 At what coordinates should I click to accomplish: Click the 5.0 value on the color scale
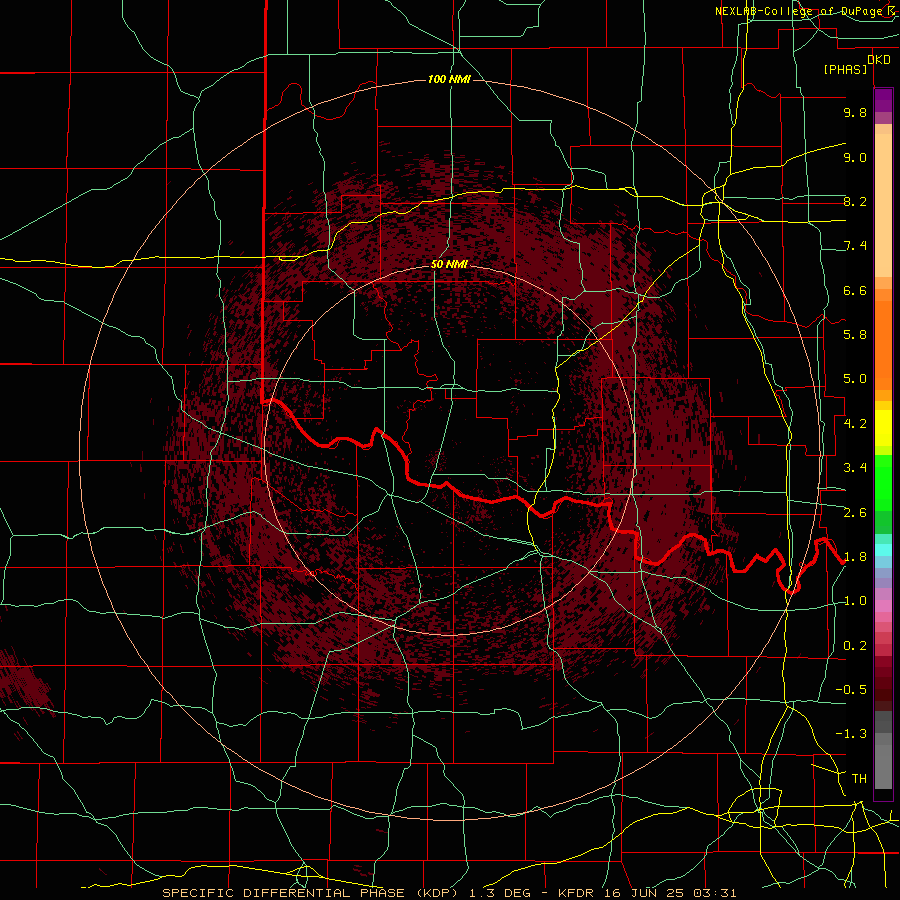(855, 379)
